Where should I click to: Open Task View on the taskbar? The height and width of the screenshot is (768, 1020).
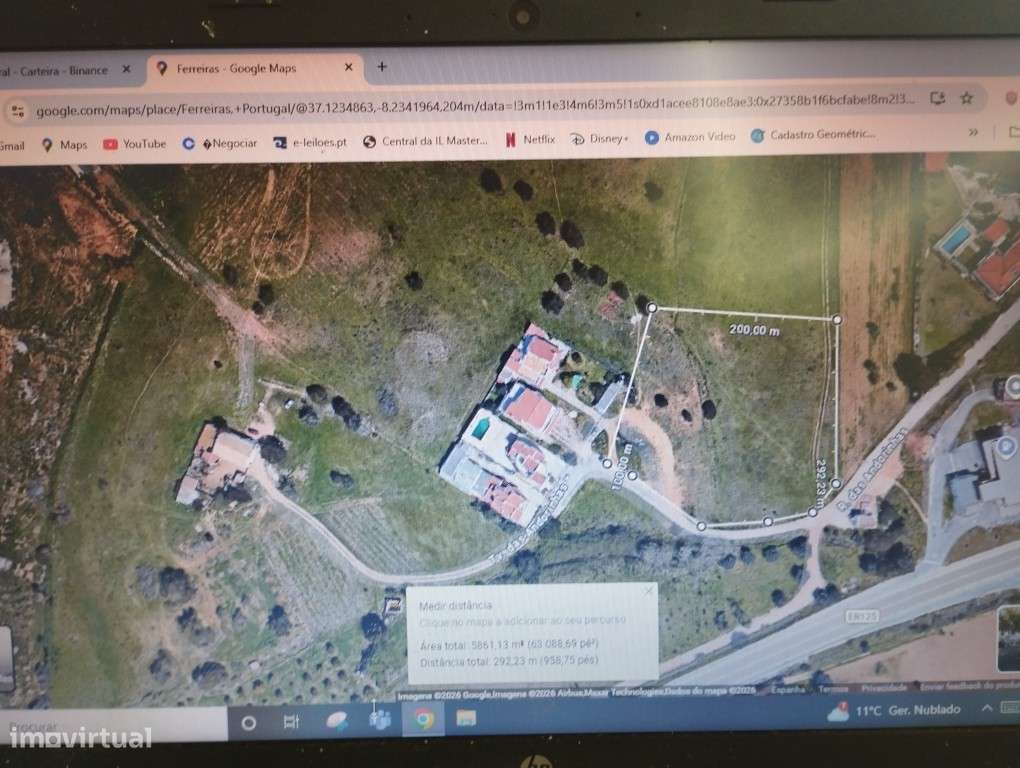291,721
